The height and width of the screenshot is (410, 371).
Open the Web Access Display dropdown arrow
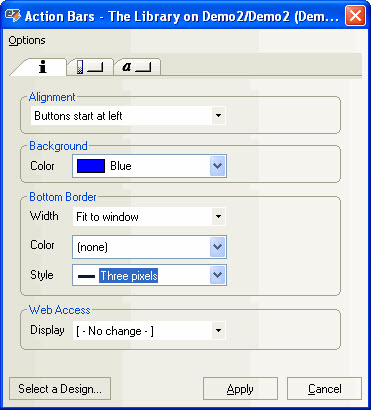click(x=218, y=331)
